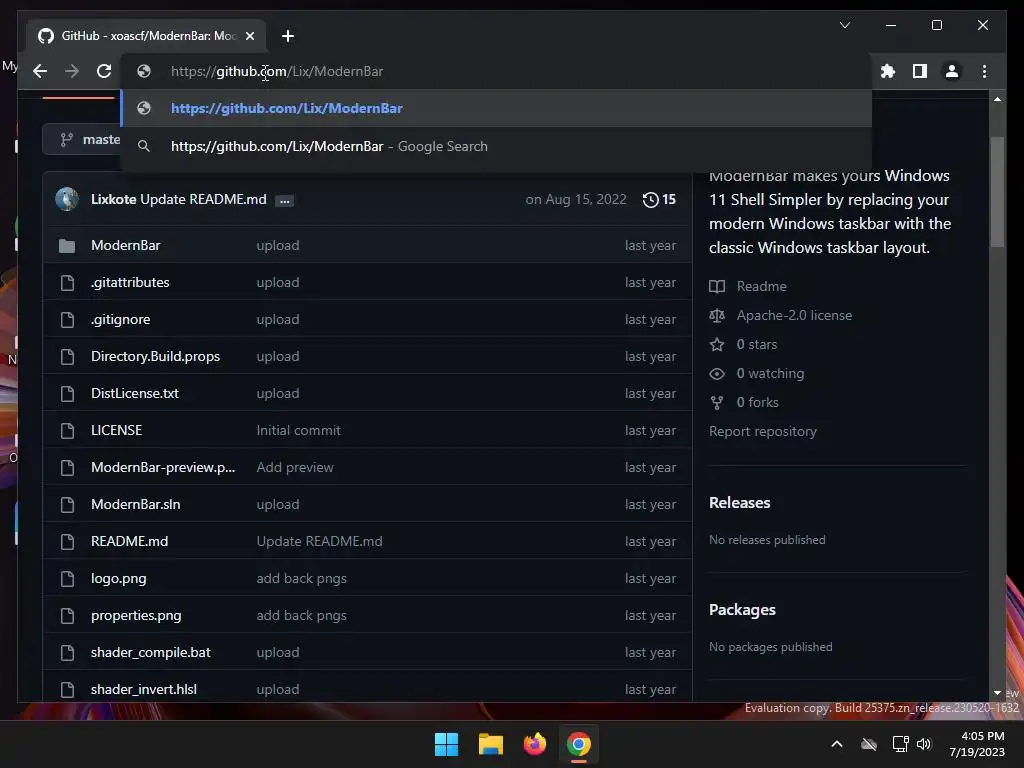This screenshot has width=1024, height=768.
Task: Click the page vertical scrollbar thumb
Action: click(x=997, y=192)
